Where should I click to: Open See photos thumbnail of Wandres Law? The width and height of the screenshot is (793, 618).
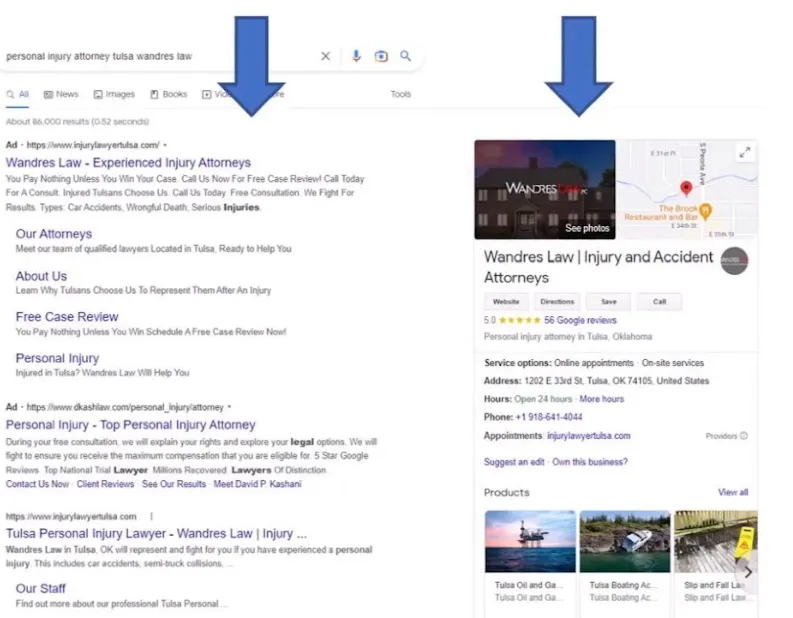click(545, 189)
